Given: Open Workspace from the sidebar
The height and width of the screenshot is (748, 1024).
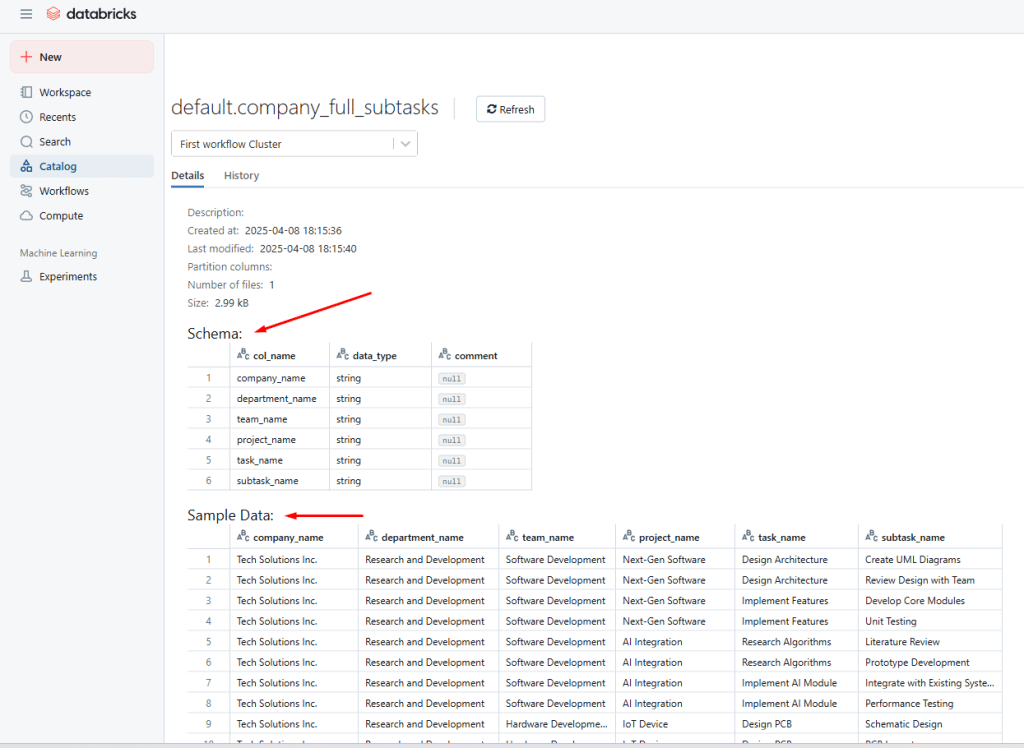Looking at the screenshot, I should (66, 92).
